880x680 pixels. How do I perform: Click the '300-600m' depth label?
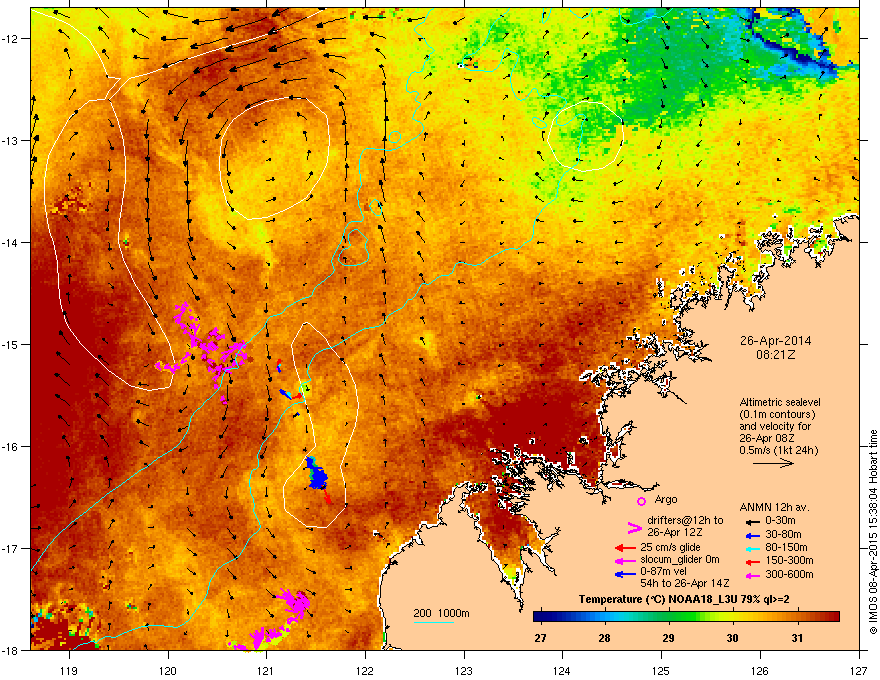point(789,574)
